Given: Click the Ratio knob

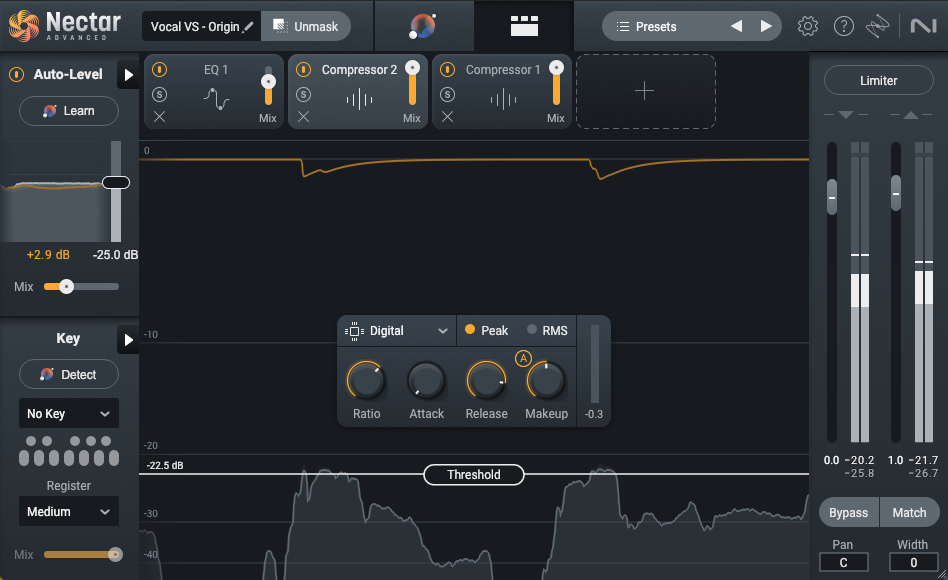Looking at the screenshot, I should pyautogui.click(x=366, y=381).
